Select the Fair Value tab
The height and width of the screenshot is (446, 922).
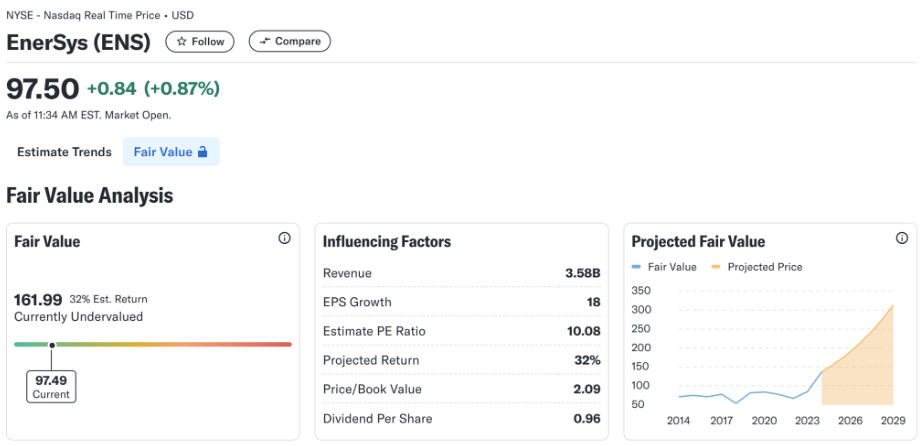point(171,152)
